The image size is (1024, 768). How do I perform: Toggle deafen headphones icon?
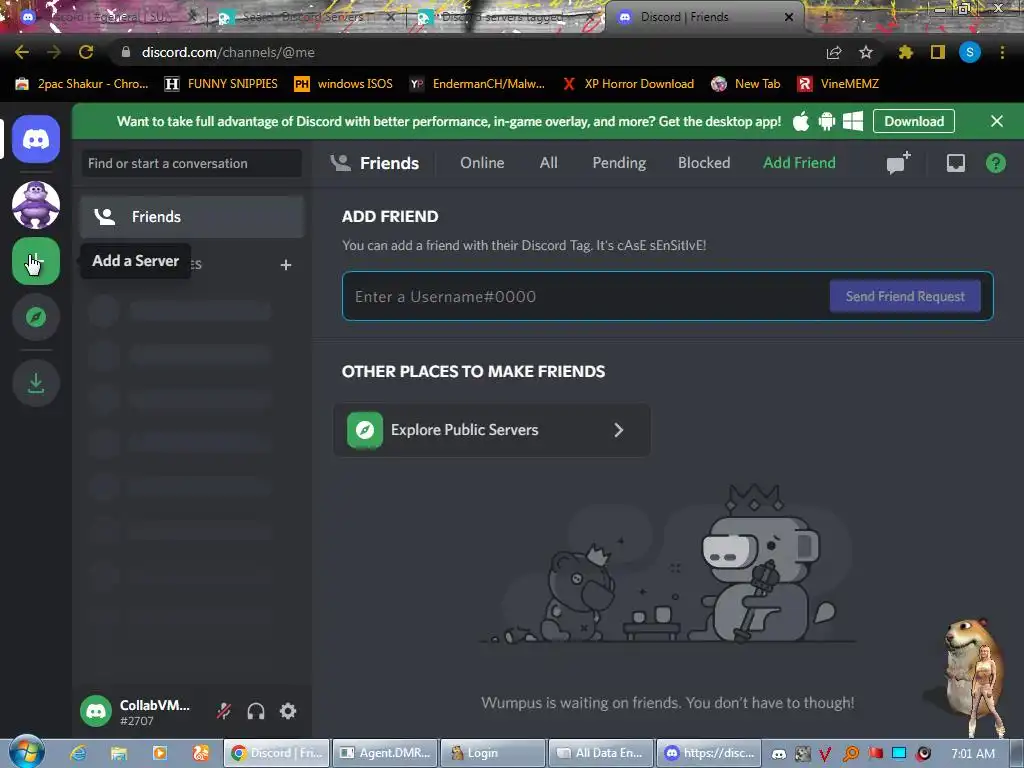tap(256, 711)
